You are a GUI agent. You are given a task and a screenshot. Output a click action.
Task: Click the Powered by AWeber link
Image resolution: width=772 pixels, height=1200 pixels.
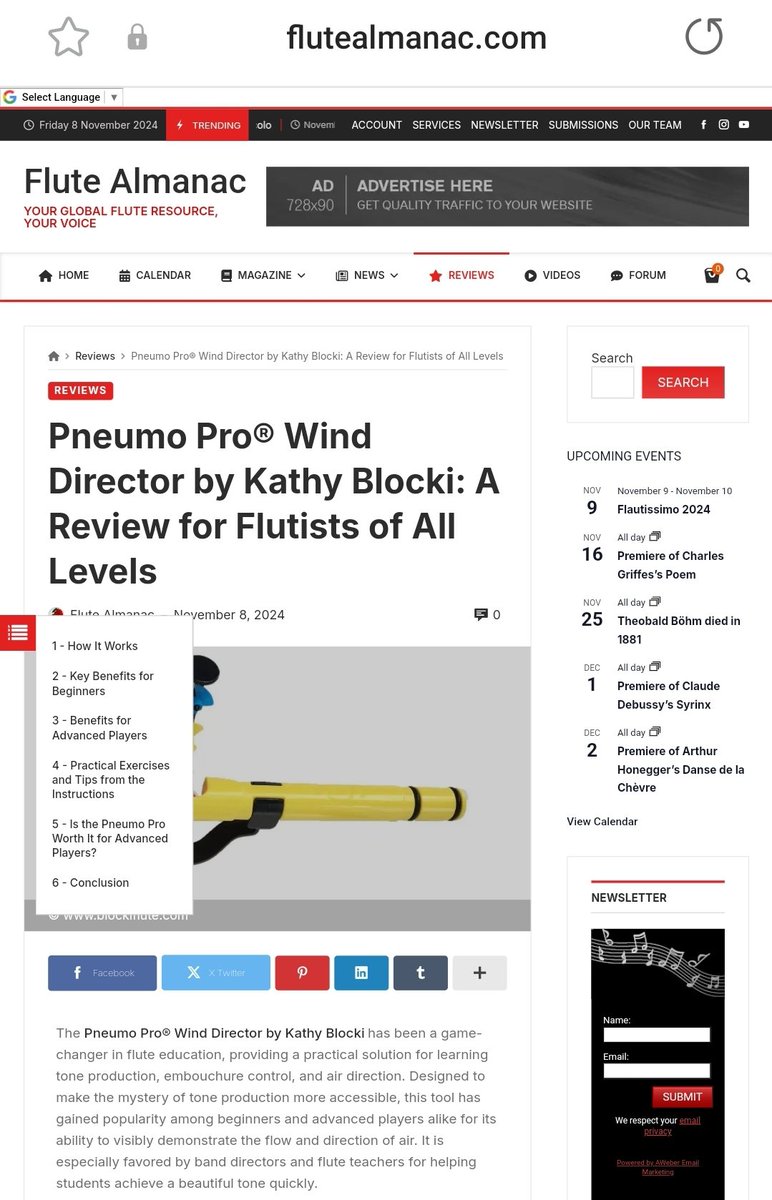(657, 1167)
